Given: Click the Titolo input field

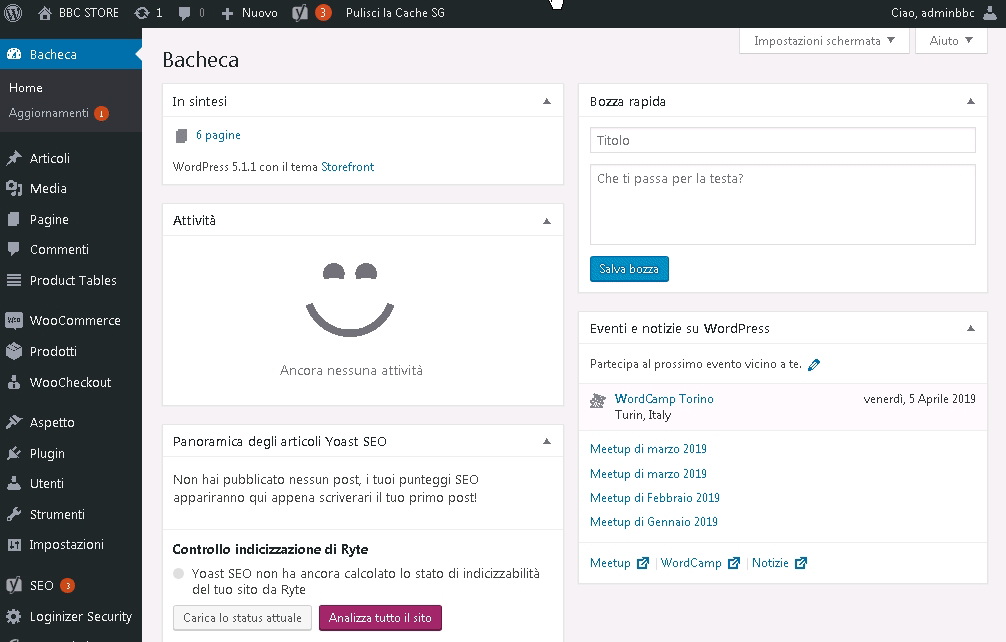Looking at the screenshot, I should (x=783, y=140).
